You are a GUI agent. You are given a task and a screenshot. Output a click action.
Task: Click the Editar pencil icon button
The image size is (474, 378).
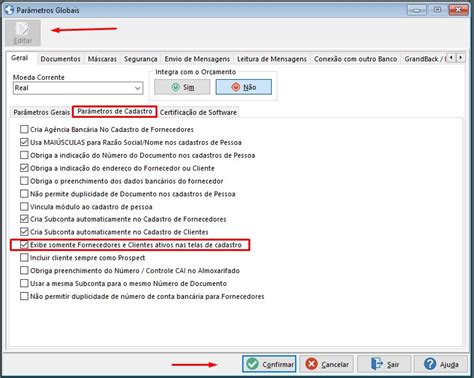pyautogui.click(x=23, y=33)
